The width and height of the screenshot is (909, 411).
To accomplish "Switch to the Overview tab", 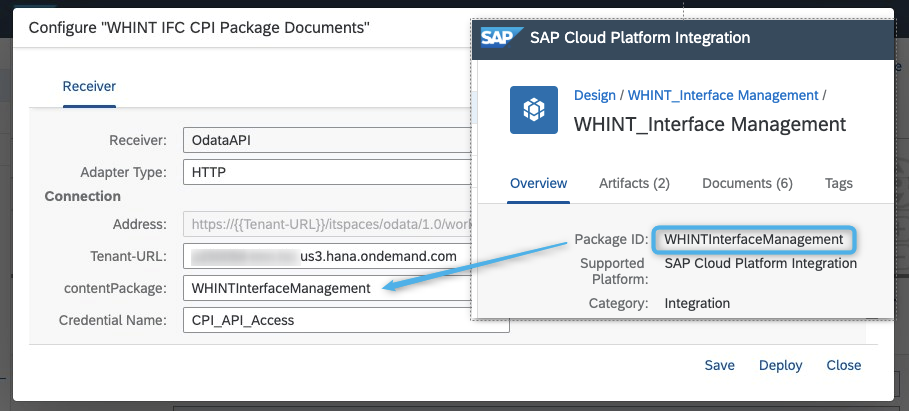I will (x=539, y=183).
